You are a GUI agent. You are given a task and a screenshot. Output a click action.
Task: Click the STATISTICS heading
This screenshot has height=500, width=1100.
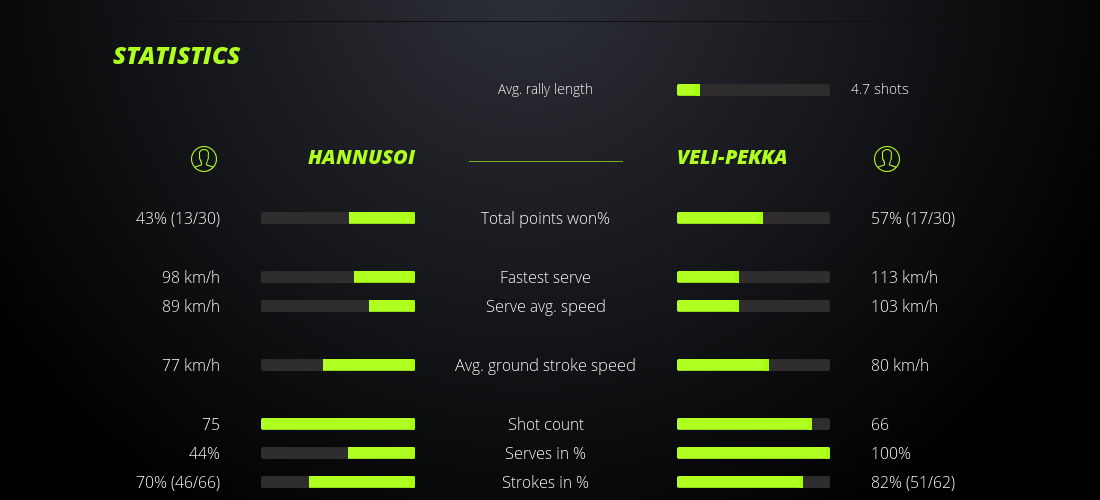pos(176,56)
